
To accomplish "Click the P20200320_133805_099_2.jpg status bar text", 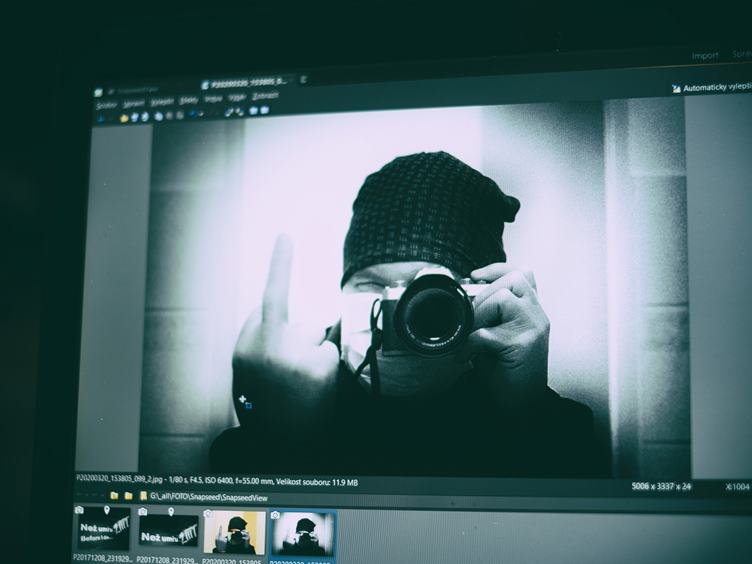I will point(119,479).
